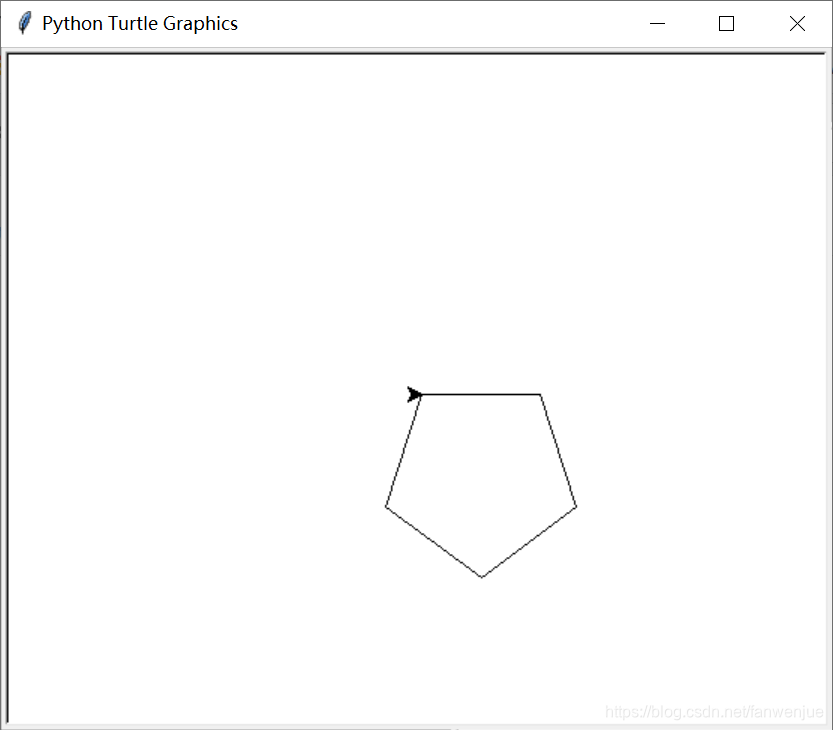Click the turtle arrow cursor on canvas

click(x=414, y=395)
